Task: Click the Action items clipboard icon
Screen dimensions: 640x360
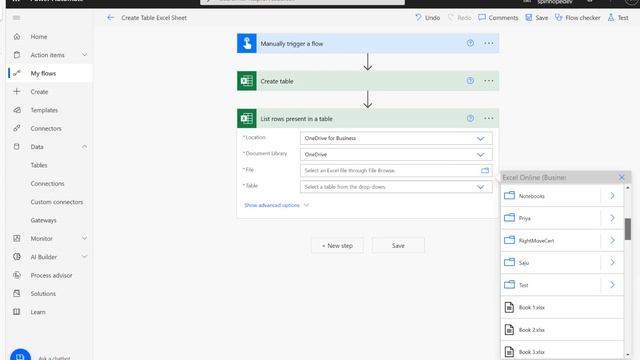Action: (x=17, y=55)
